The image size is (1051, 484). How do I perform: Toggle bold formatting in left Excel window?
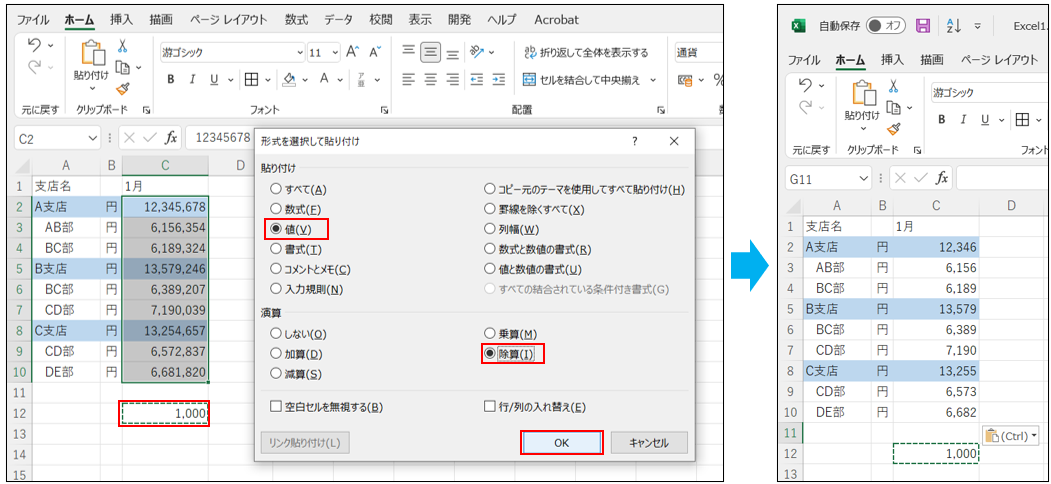(x=171, y=80)
